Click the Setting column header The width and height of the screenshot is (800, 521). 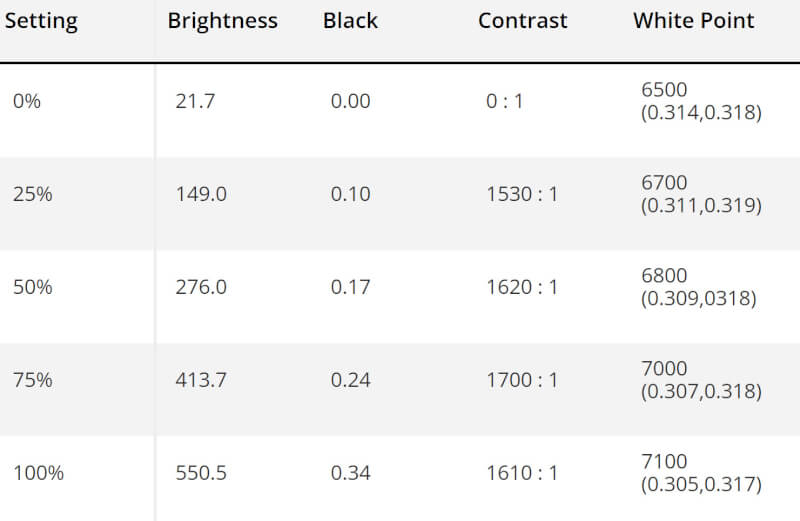point(40,21)
